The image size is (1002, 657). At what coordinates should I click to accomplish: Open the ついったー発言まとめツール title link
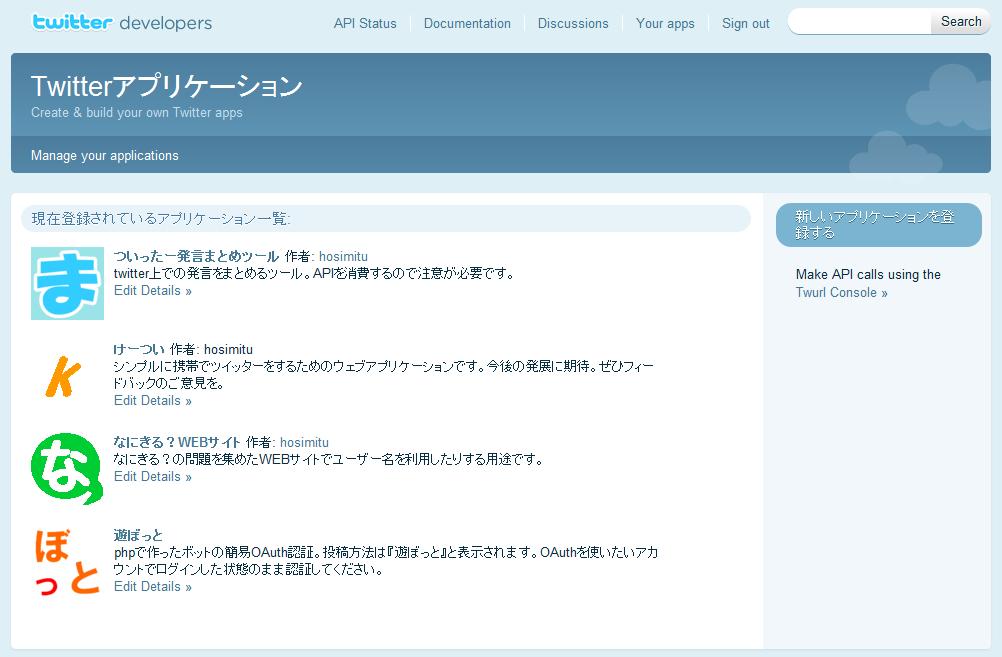point(196,256)
